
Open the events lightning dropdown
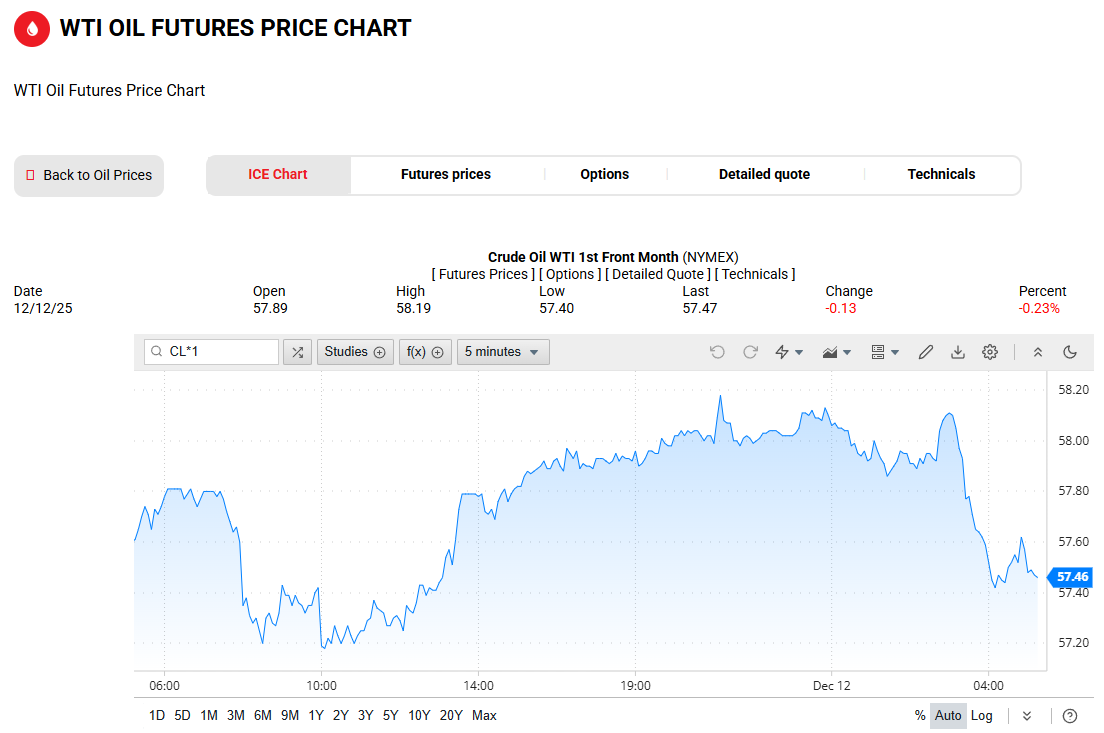click(x=789, y=352)
